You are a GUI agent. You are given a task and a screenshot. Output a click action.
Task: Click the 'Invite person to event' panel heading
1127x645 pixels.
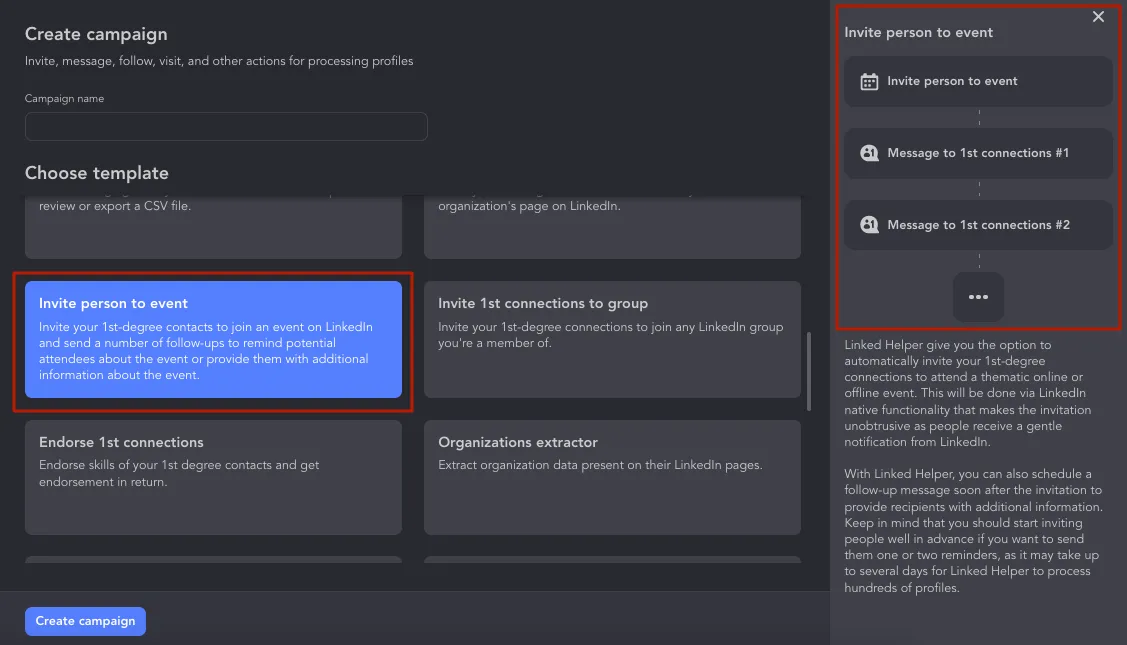click(918, 32)
